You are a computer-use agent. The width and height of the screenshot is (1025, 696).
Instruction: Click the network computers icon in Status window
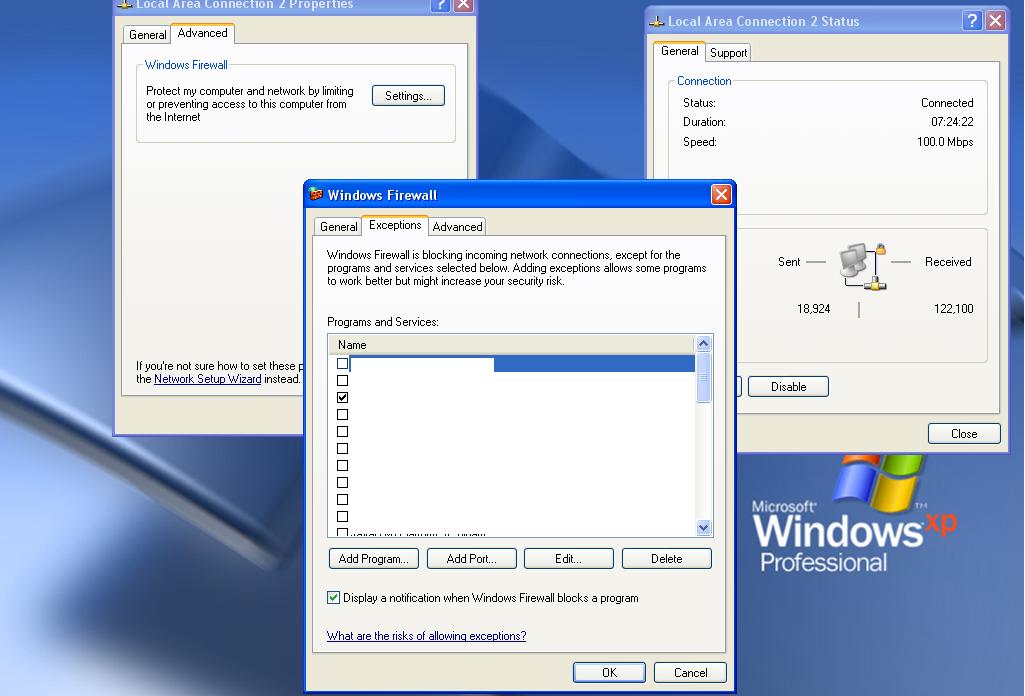[862, 267]
